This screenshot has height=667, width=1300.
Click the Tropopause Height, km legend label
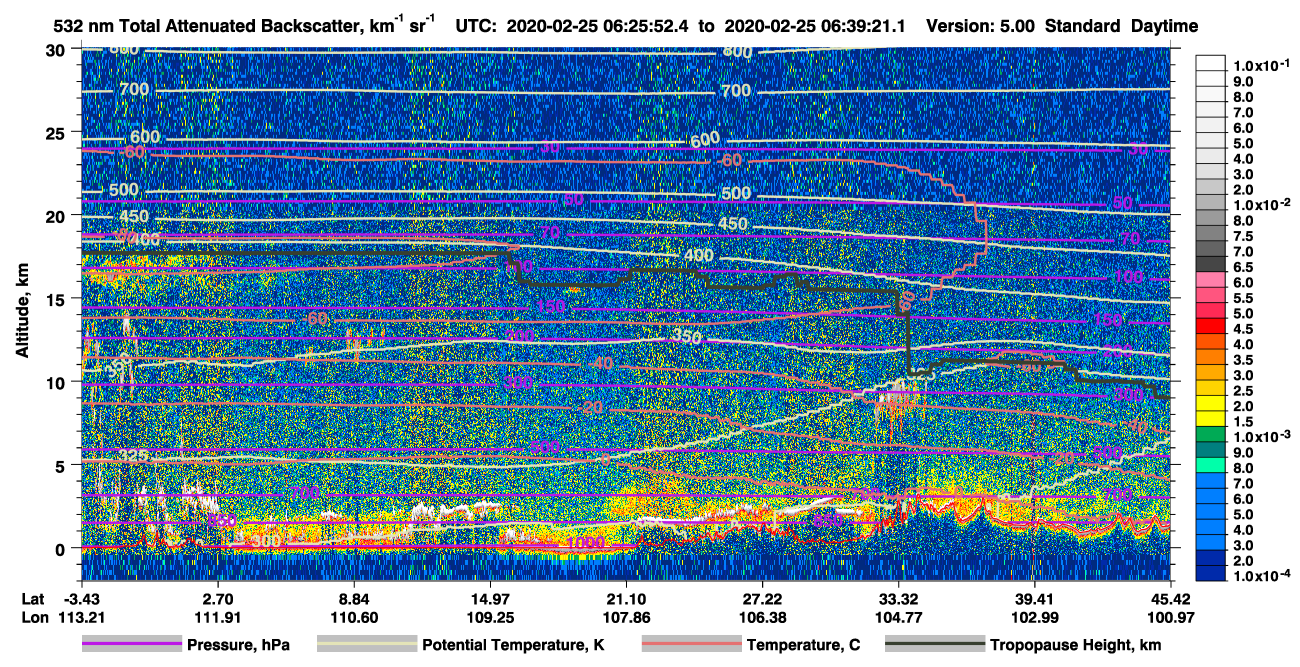coord(1075,645)
